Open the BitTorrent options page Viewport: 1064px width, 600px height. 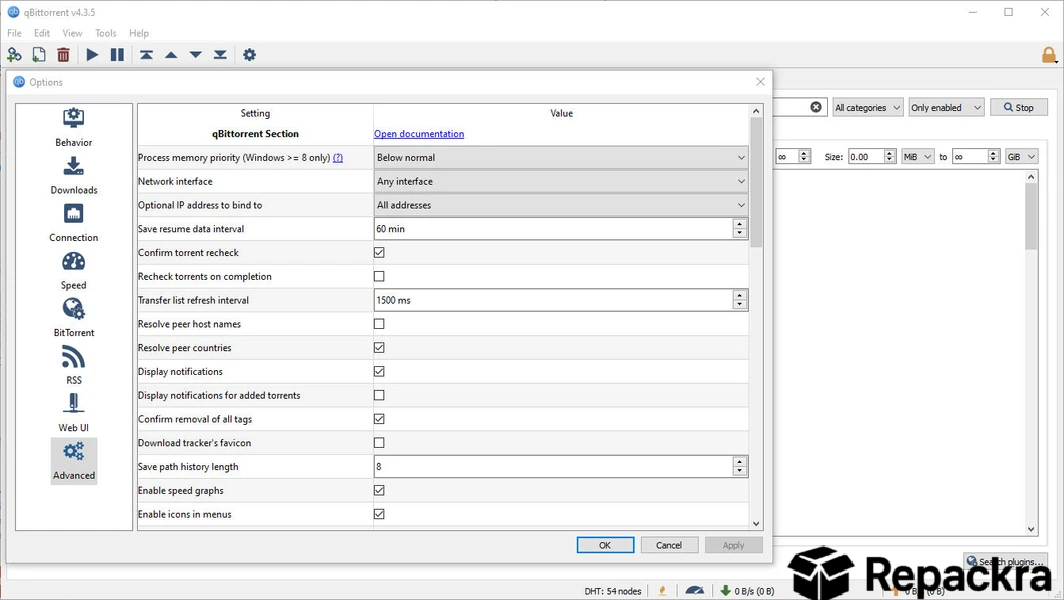74,318
